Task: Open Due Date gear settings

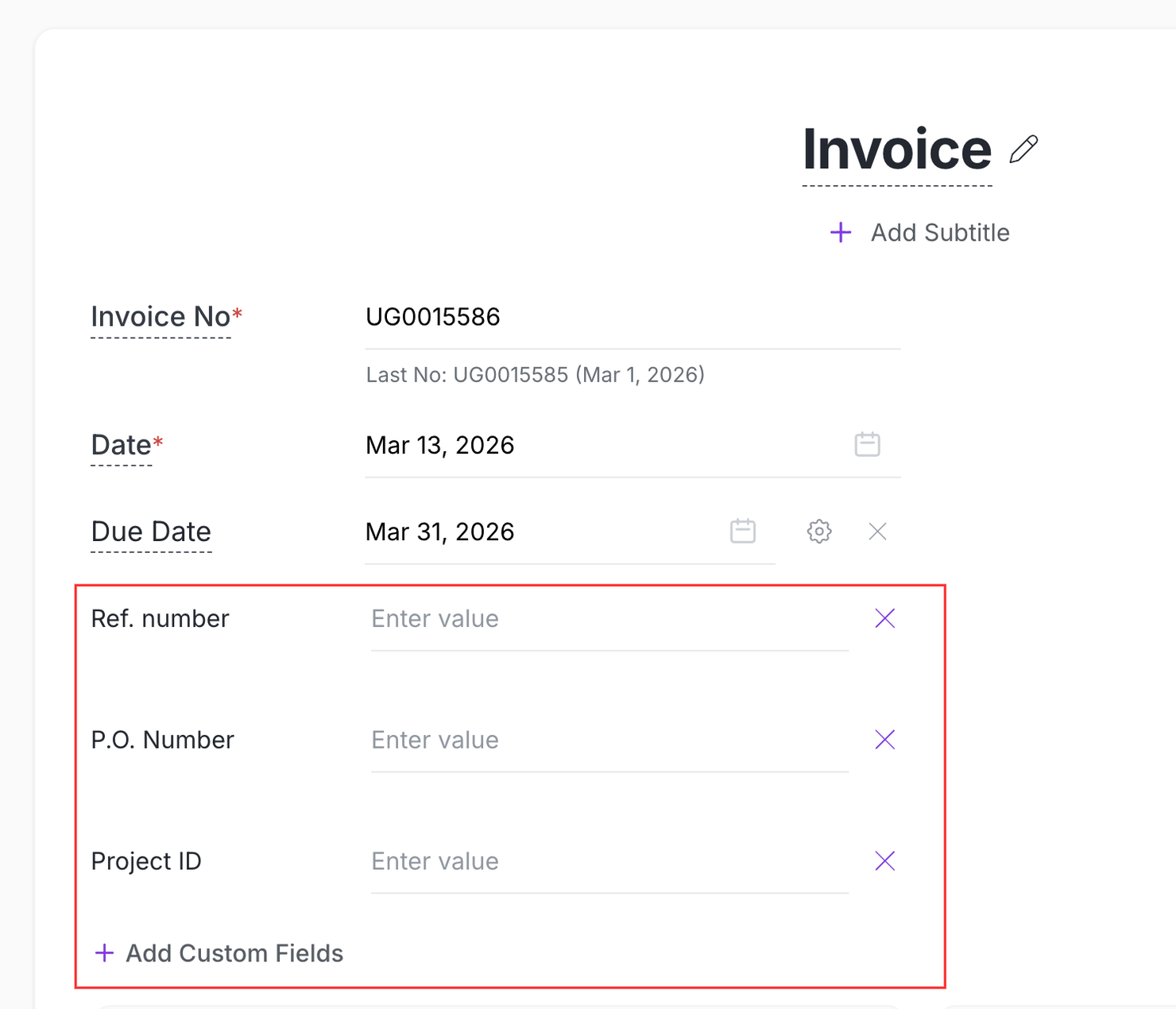Action: coord(819,531)
